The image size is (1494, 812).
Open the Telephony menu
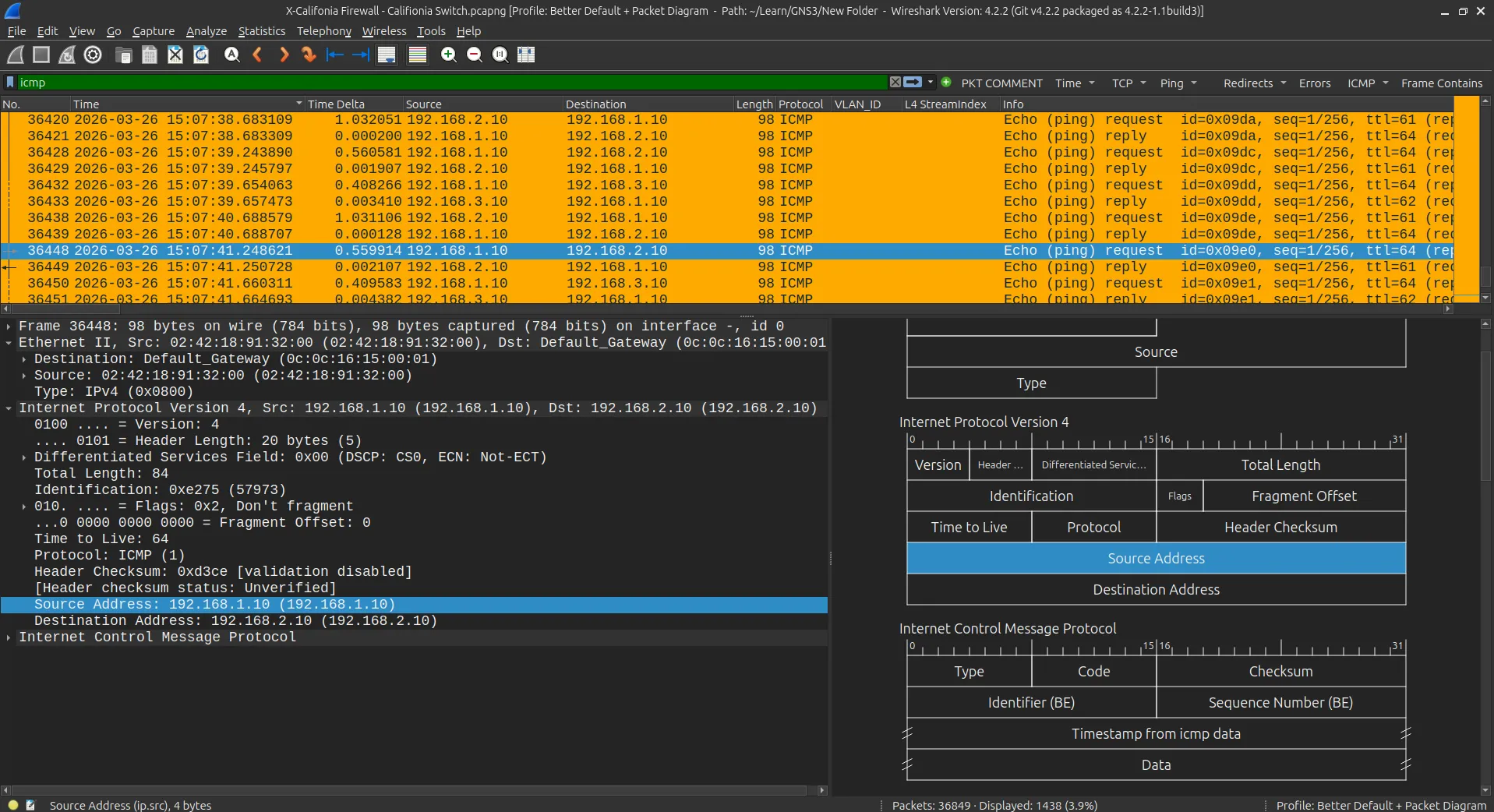324,31
